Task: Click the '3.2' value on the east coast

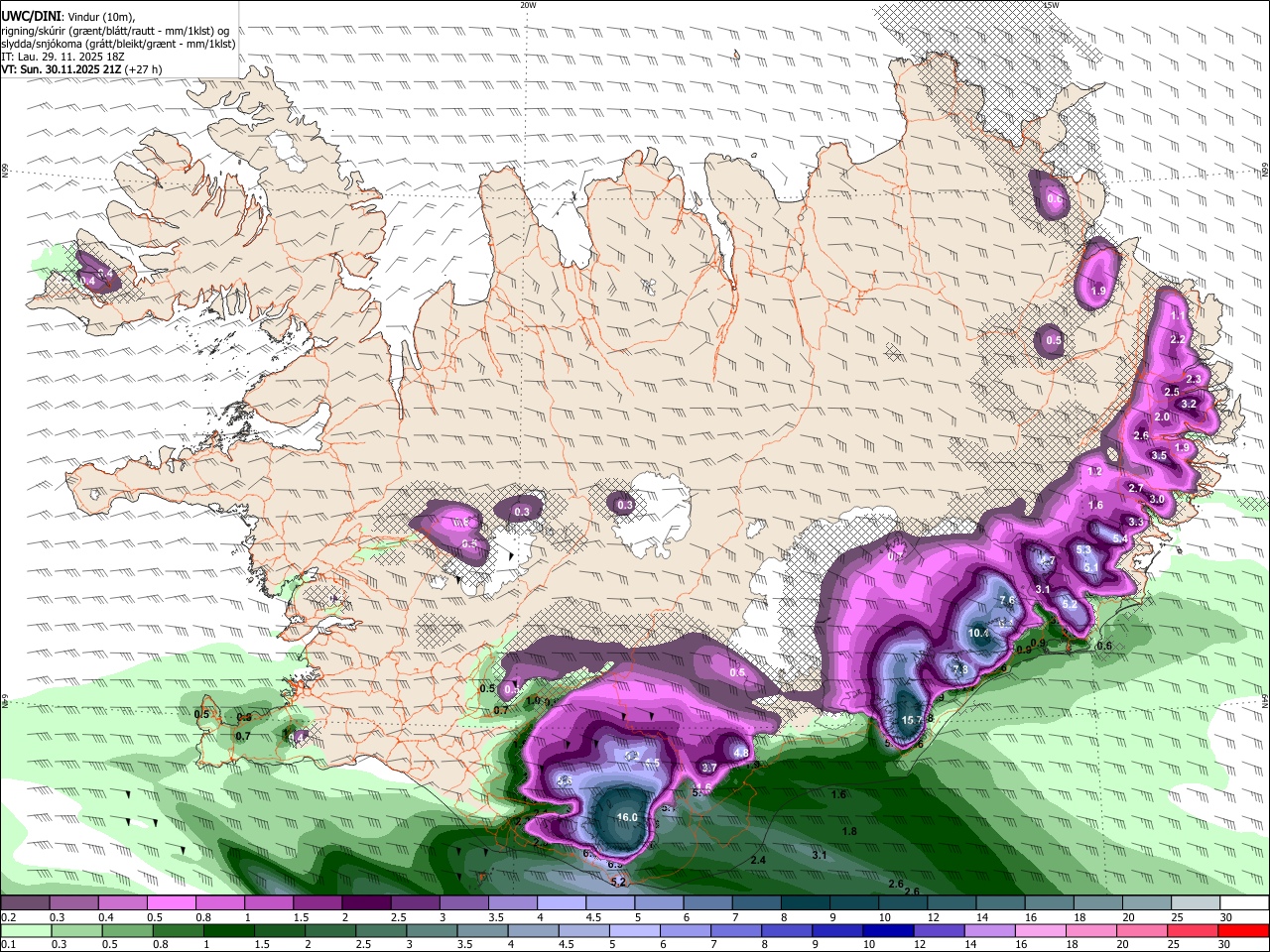Action: point(1189,405)
